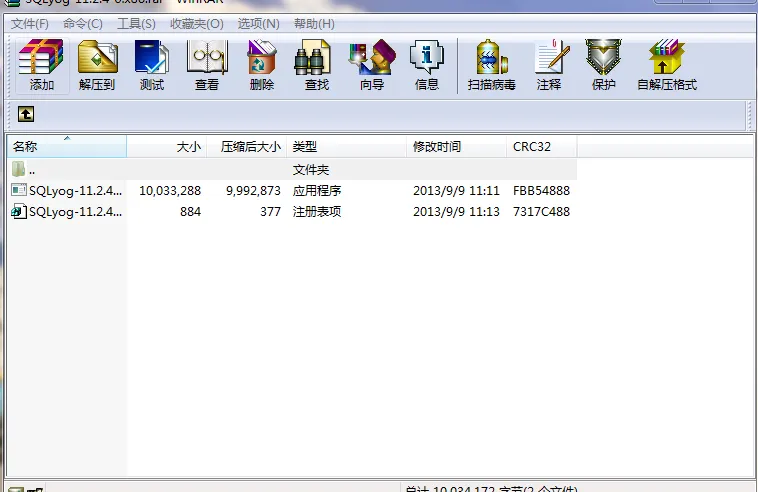This screenshot has width=758, height=492.
Task: Sort by Name column header (名称)
Action: [x=67, y=146]
